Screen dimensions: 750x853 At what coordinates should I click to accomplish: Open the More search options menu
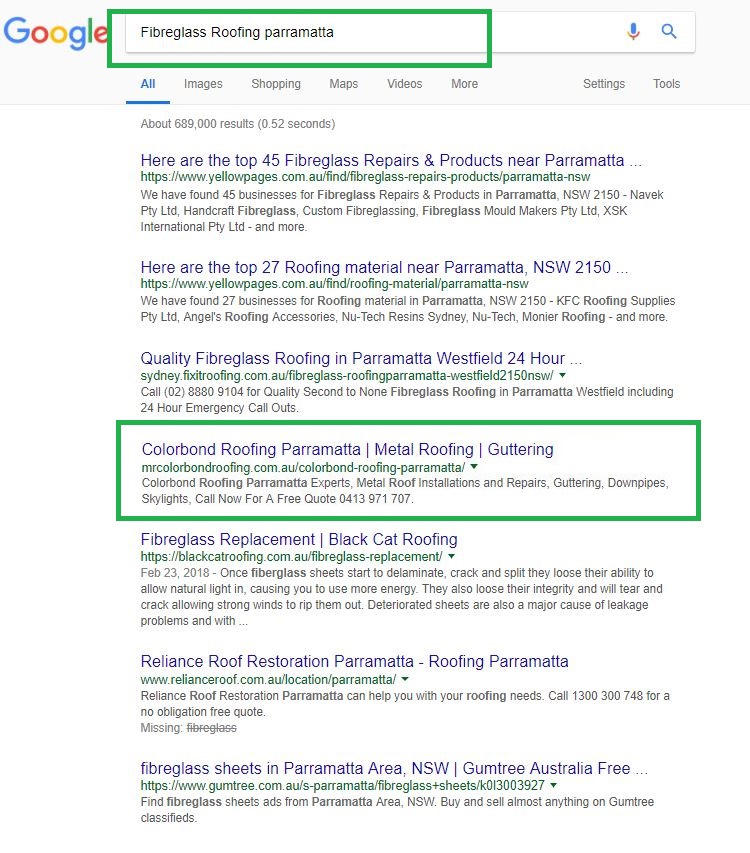(464, 84)
